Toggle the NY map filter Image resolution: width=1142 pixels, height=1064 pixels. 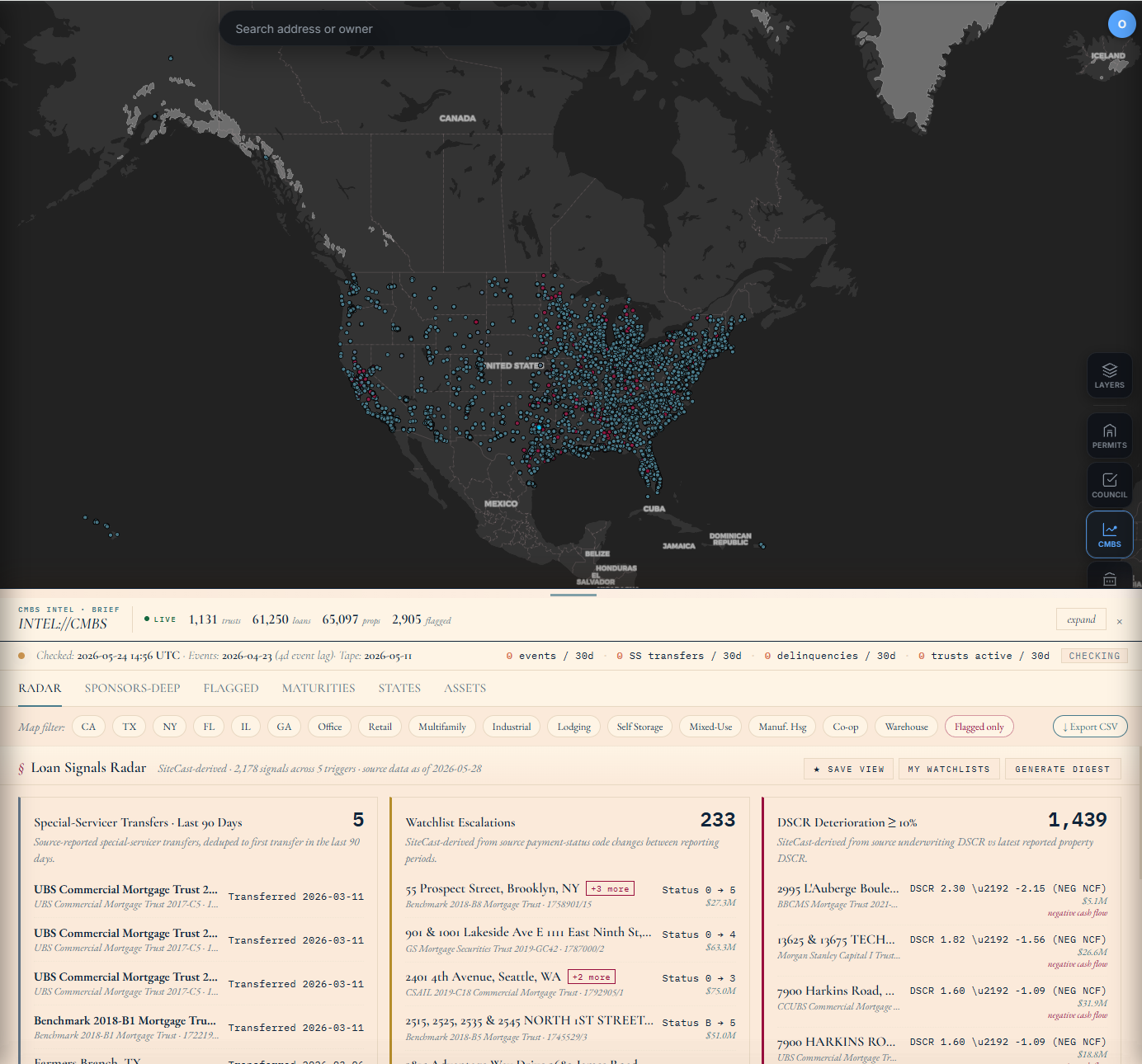pyautogui.click(x=170, y=727)
